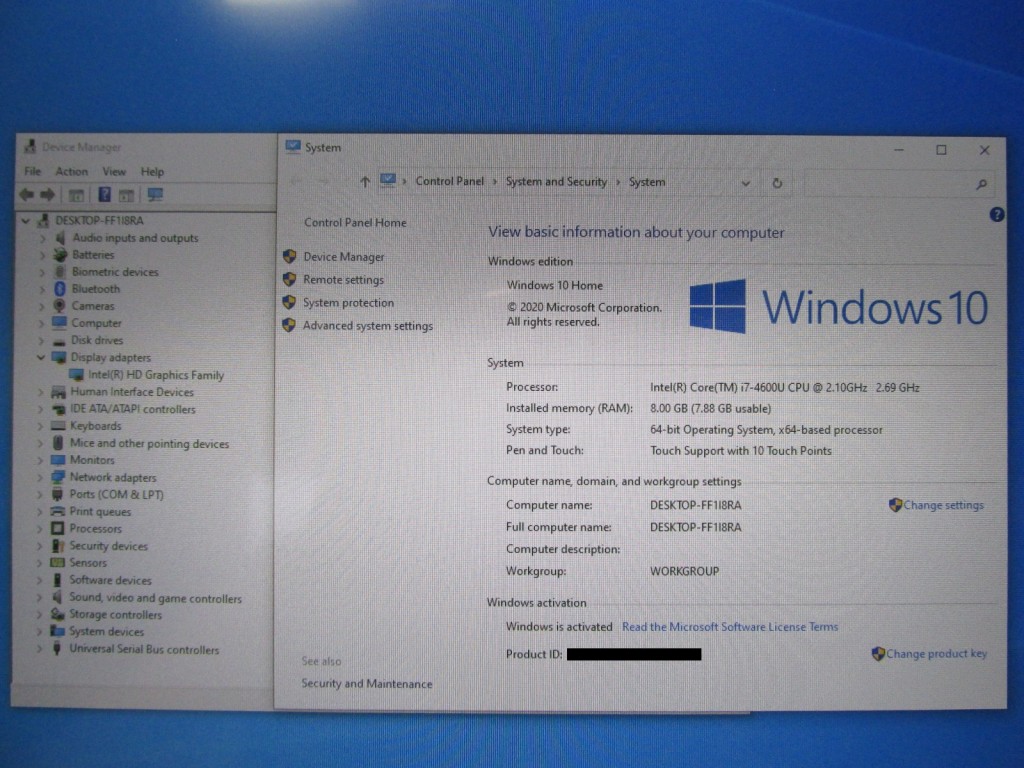Viewport: 1024px width, 768px height.
Task: Open Security and Maintenance under See also
Action: (x=366, y=684)
